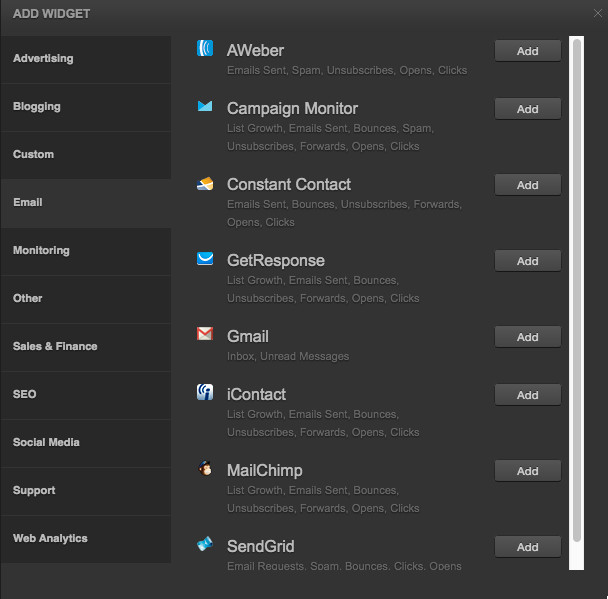The width and height of the screenshot is (608, 599).
Task: Click the Campaign Monitor envelope icon
Action: [x=205, y=106]
